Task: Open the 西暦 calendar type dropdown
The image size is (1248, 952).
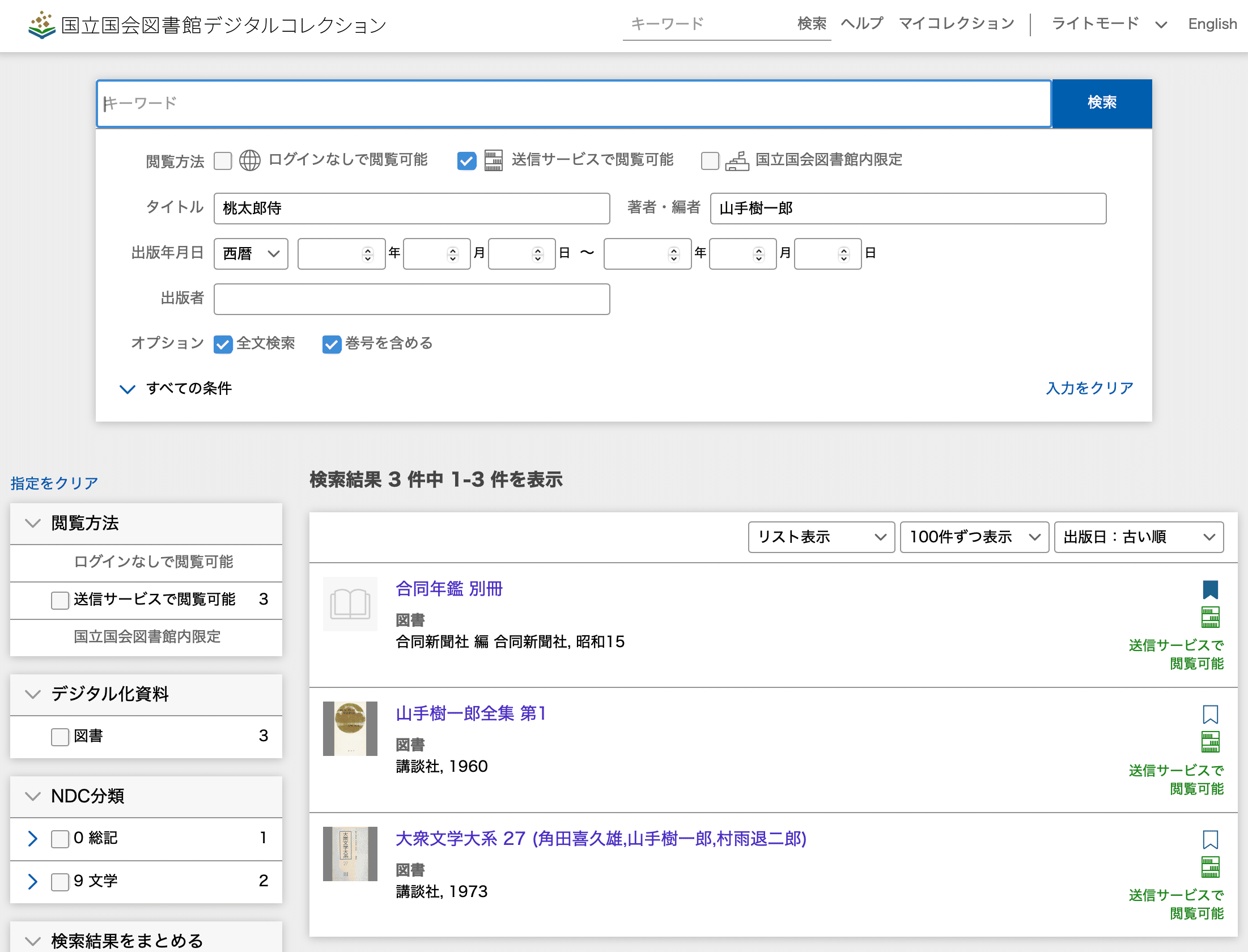Action: tap(251, 253)
